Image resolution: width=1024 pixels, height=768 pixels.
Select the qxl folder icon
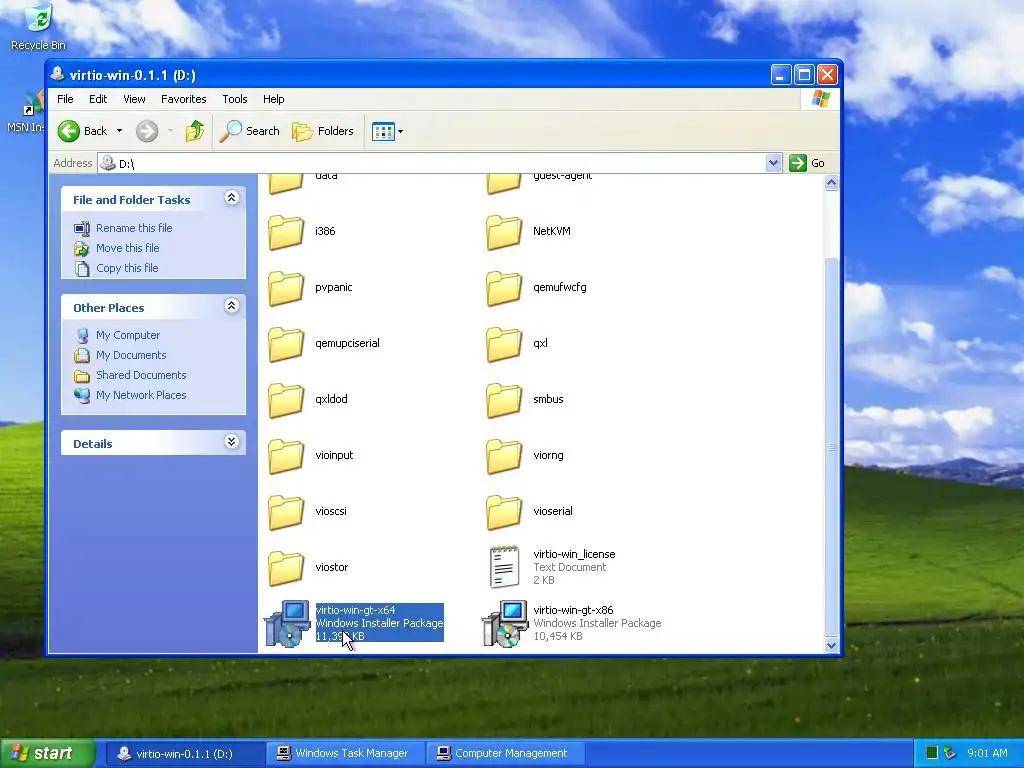pos(504,344)
